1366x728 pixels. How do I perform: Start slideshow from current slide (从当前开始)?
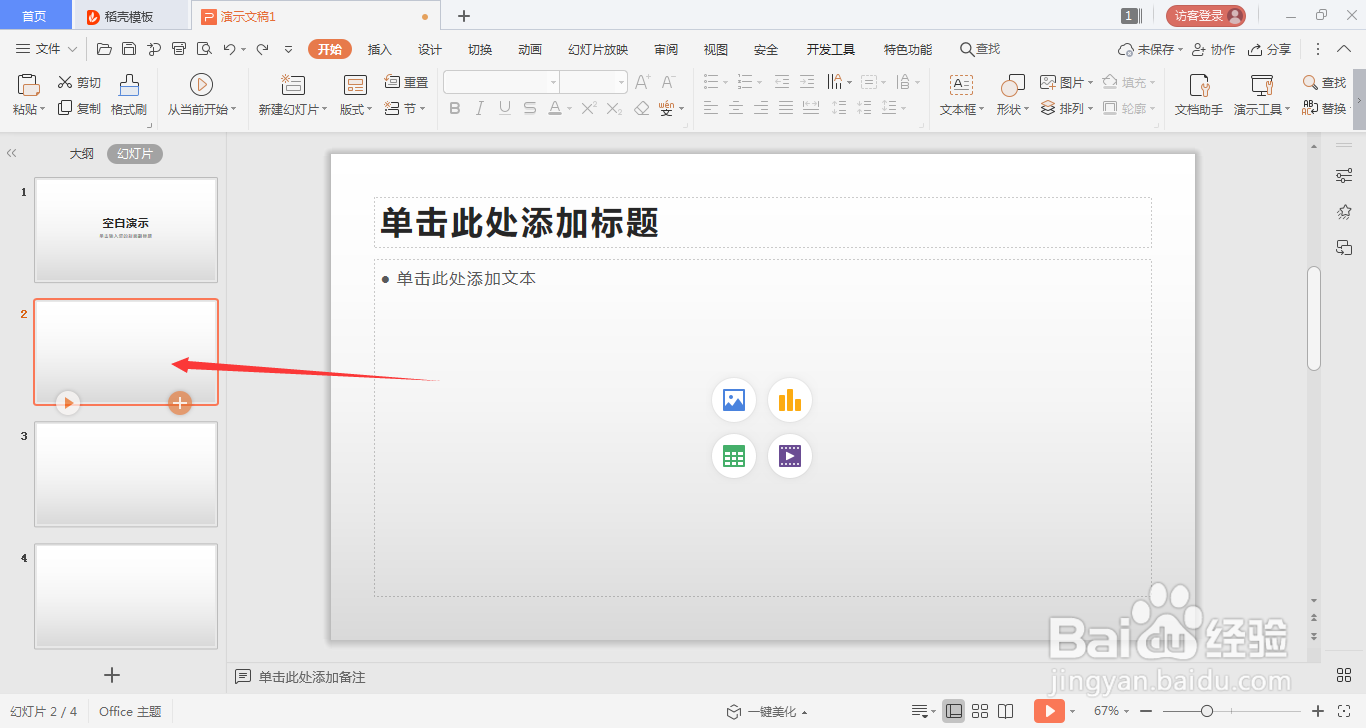pyautogui.click(x=201, y=96)
